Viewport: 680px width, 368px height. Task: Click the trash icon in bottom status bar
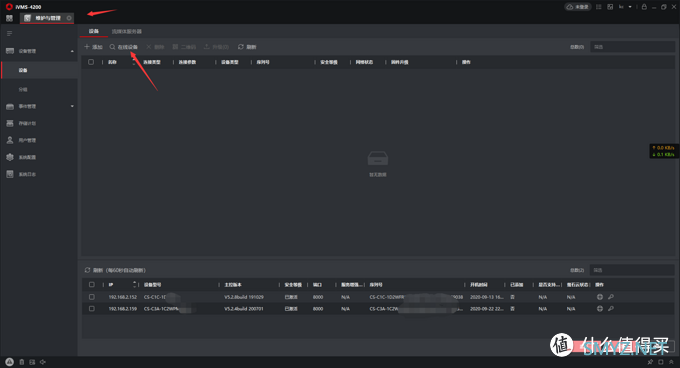pyautogui.click(x=22, y=362)
